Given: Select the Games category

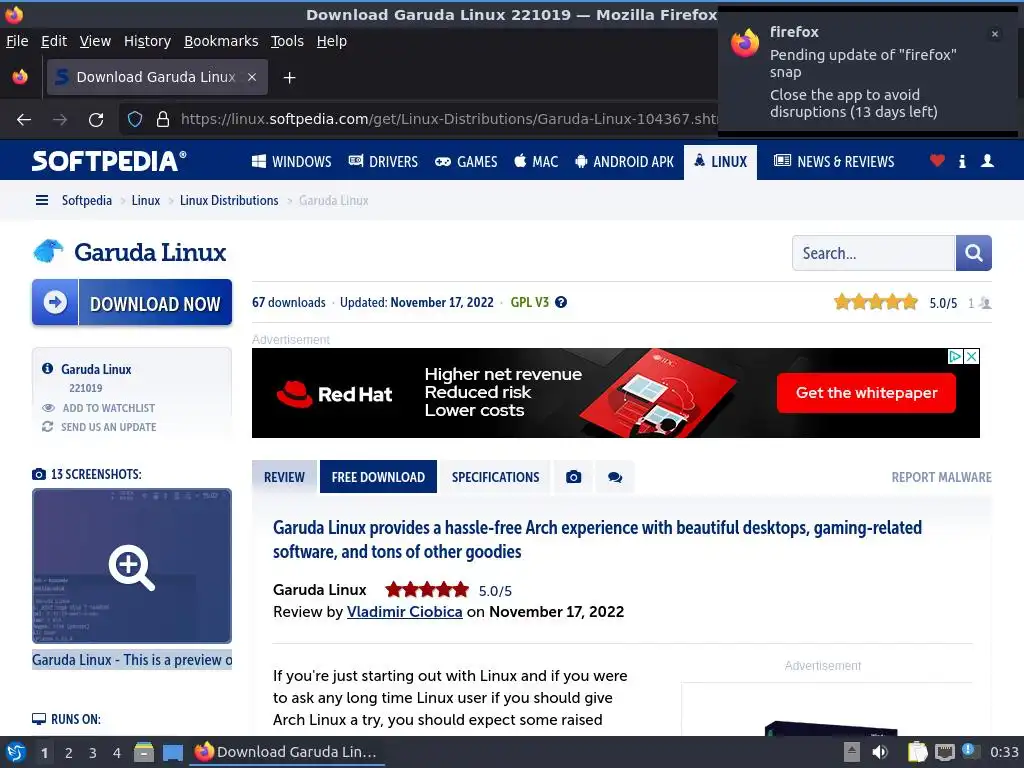Looking at the screenshot, I should click(466, 161).
